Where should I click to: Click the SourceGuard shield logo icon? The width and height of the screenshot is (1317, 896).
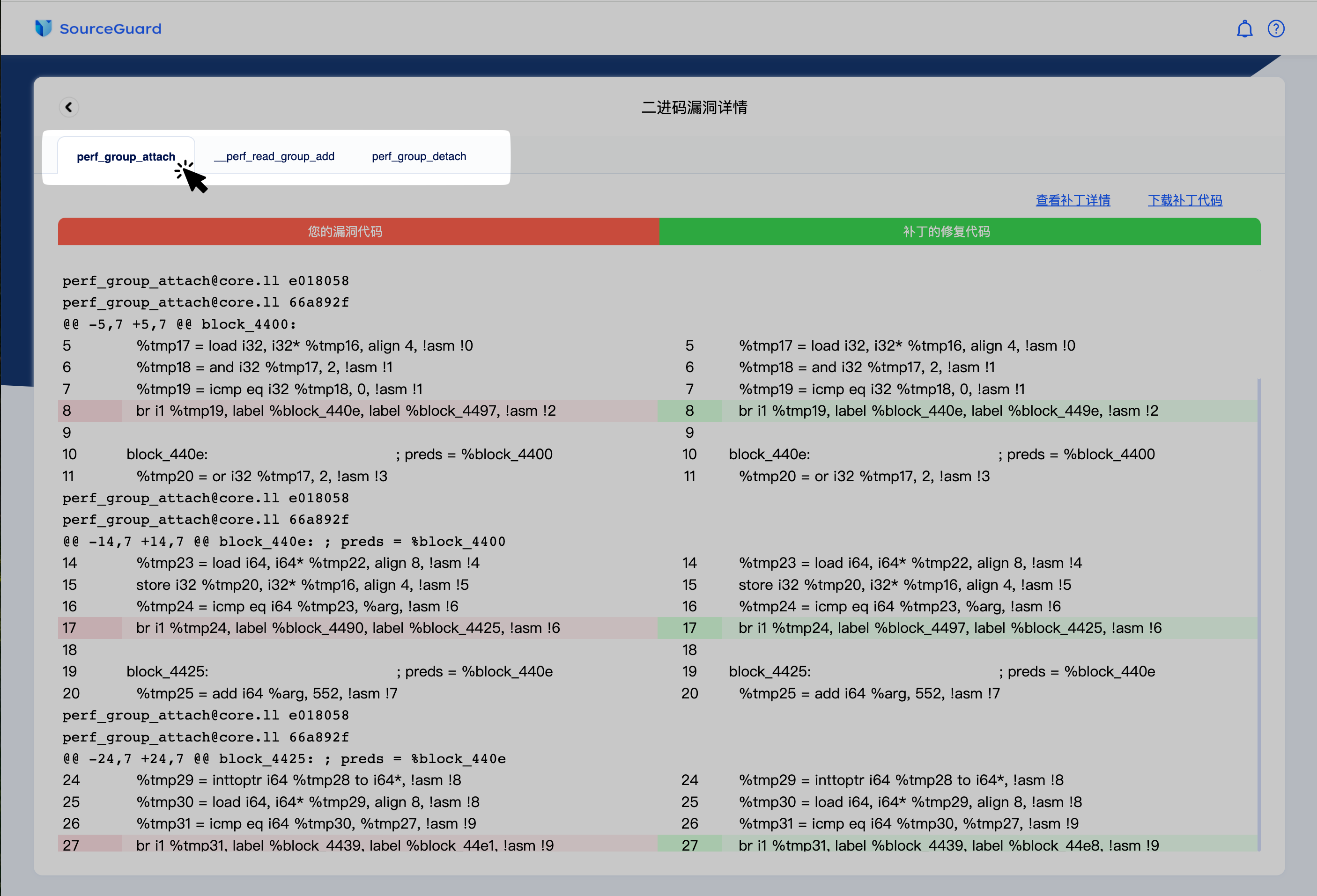point(43,28)
